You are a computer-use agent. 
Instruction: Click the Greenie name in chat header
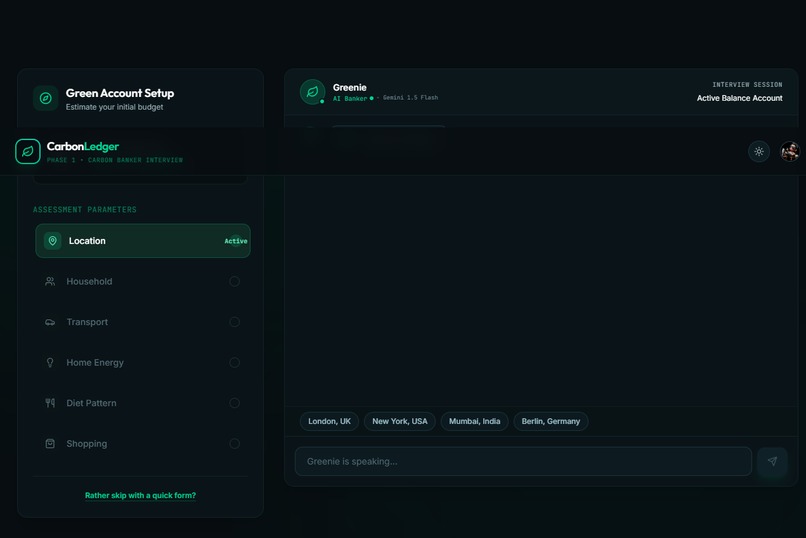[x=350, y=87]
